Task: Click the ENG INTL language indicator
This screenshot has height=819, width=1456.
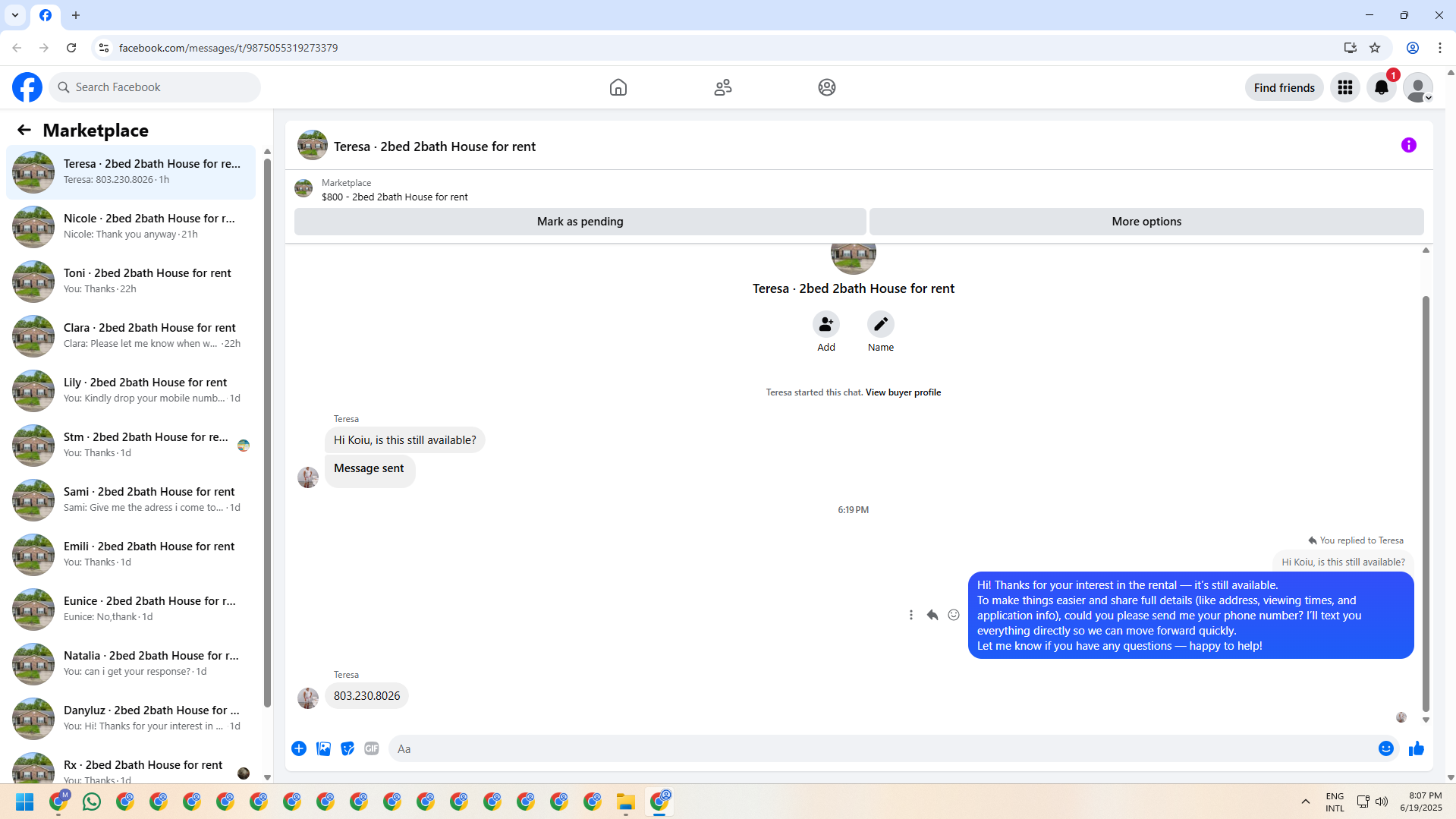Action: 1335,802
